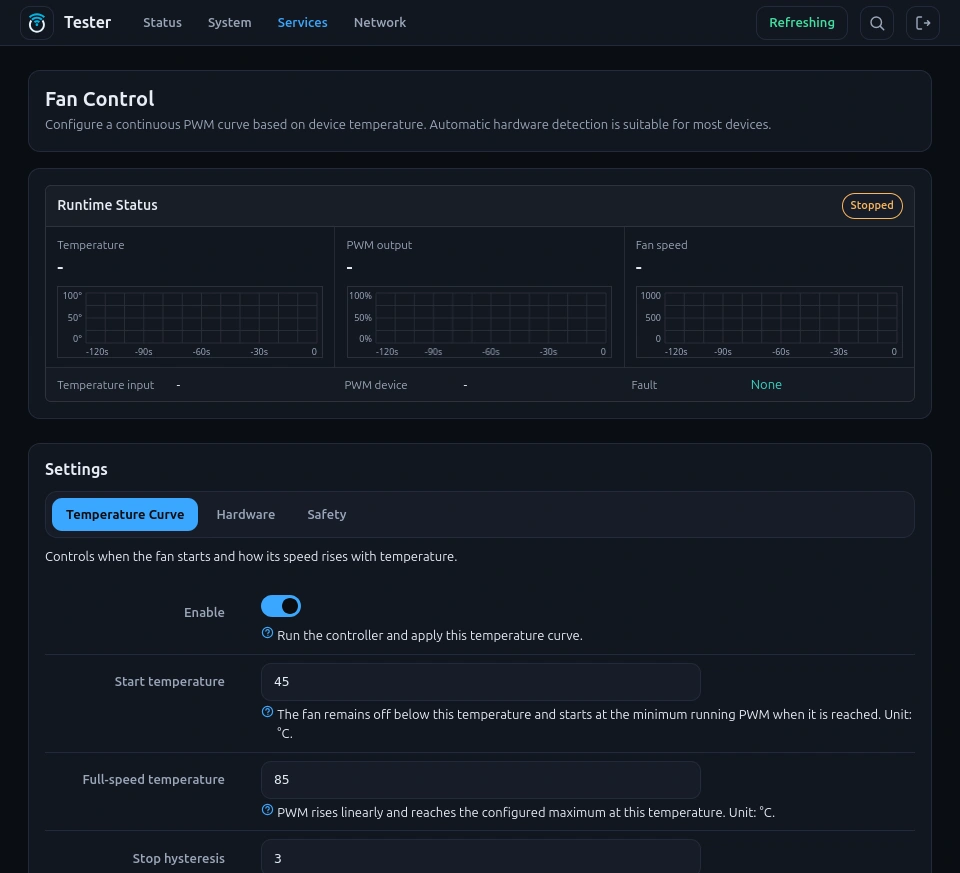Screen dimensions: 960x873
Task: Click the "Settings" section heading
Action: [77, 469]
